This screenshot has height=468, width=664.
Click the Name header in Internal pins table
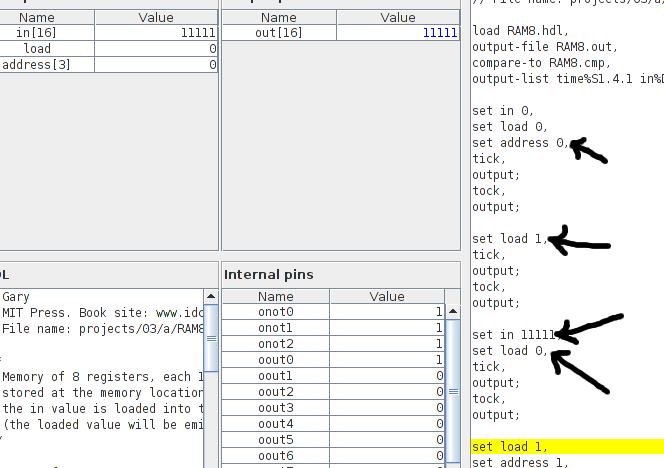tap(276, 296)
